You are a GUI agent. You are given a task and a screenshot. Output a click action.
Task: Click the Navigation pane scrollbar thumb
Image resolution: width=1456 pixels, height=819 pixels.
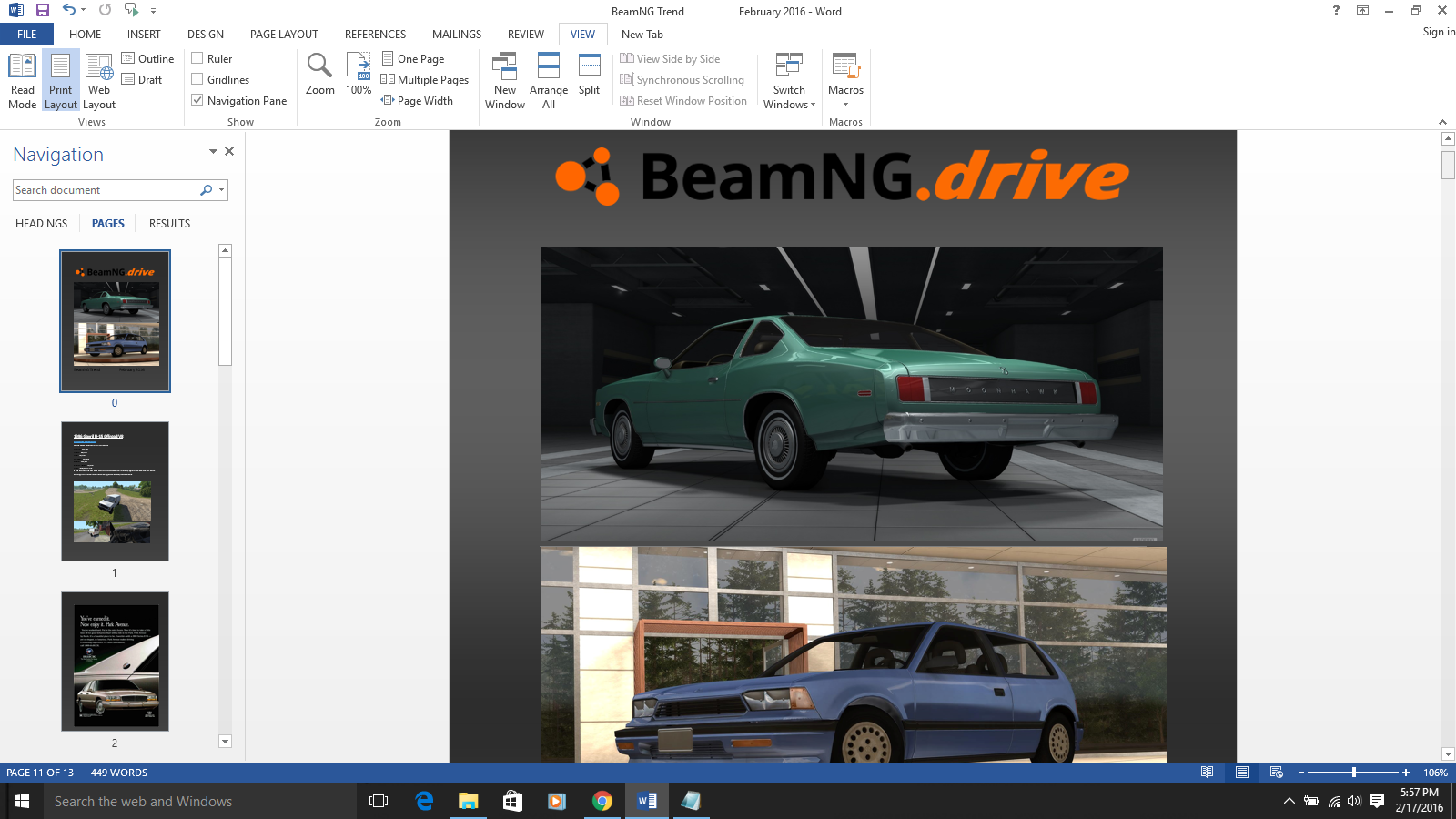226,312
